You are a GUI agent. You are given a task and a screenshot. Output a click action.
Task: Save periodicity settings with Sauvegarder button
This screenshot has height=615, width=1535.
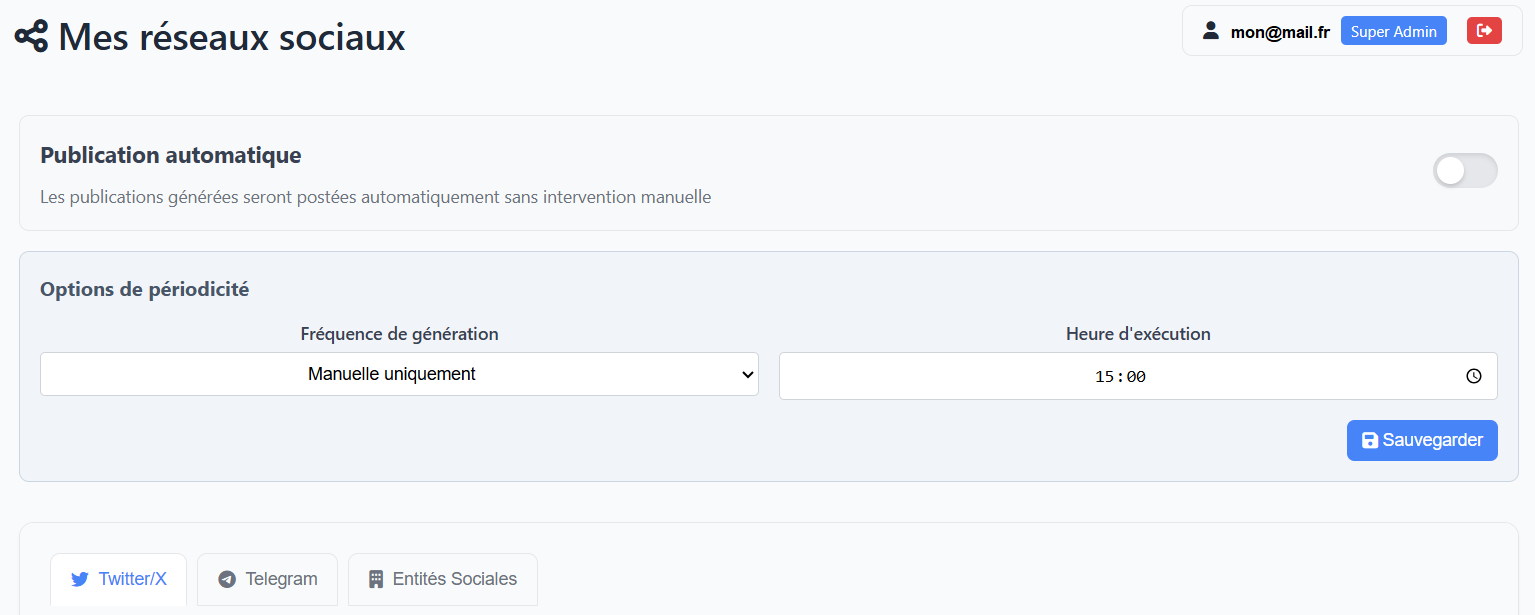coord(1422,440)
